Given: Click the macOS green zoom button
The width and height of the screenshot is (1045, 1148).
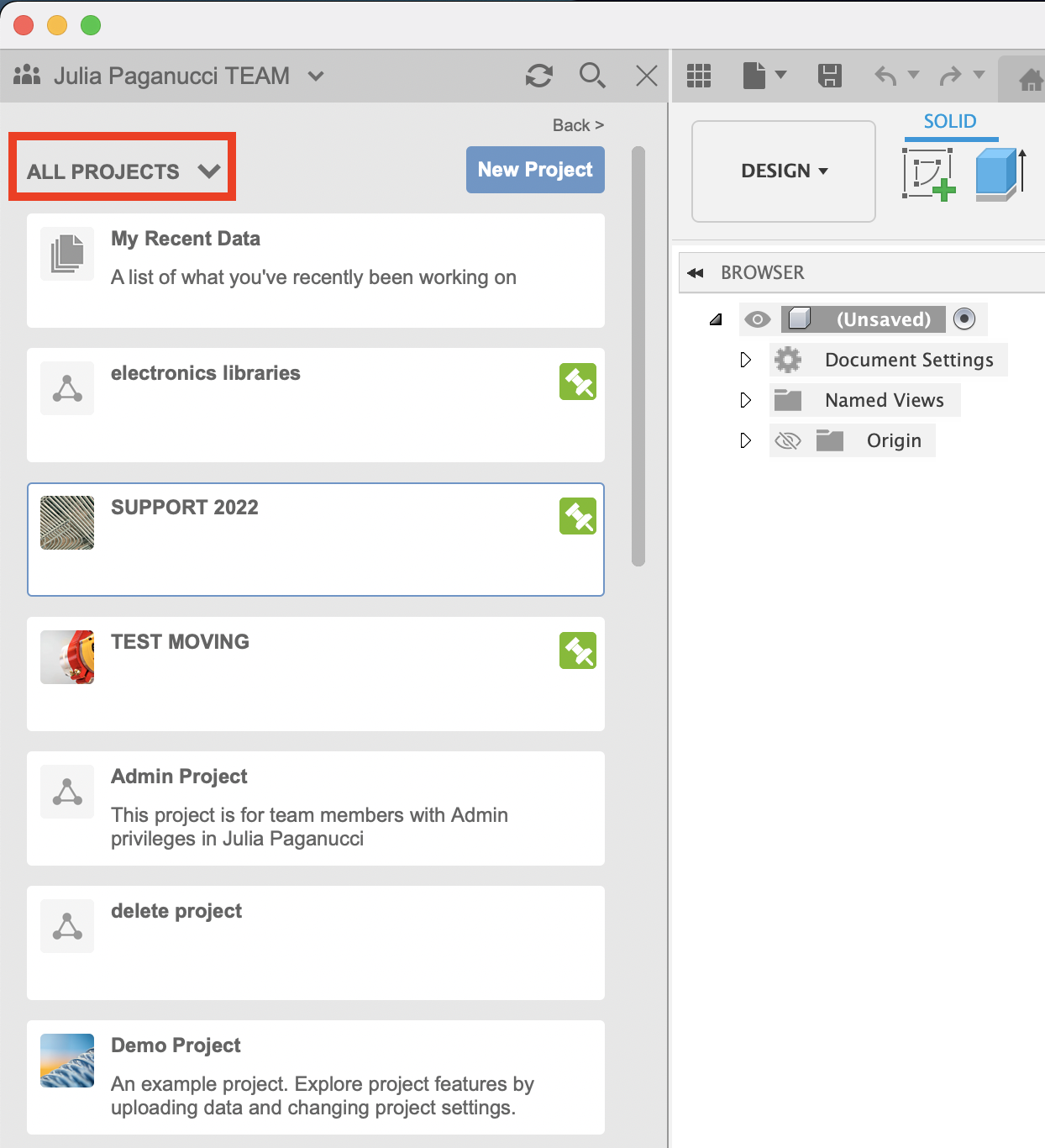Looking at the screenshot, I should pos(91,25).
